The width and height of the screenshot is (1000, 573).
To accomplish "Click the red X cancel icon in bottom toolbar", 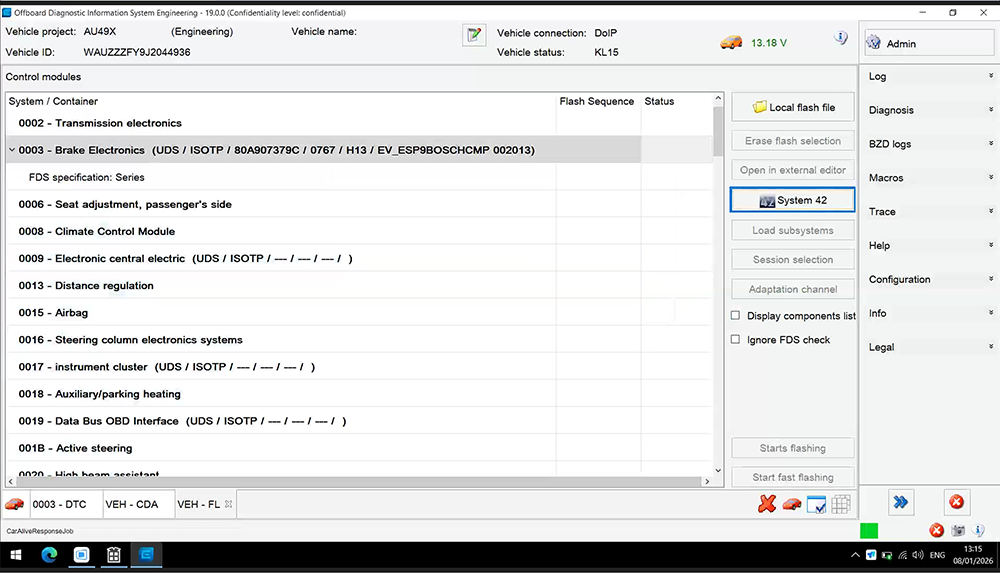I will pyautogui.click(x=767, y=504).
